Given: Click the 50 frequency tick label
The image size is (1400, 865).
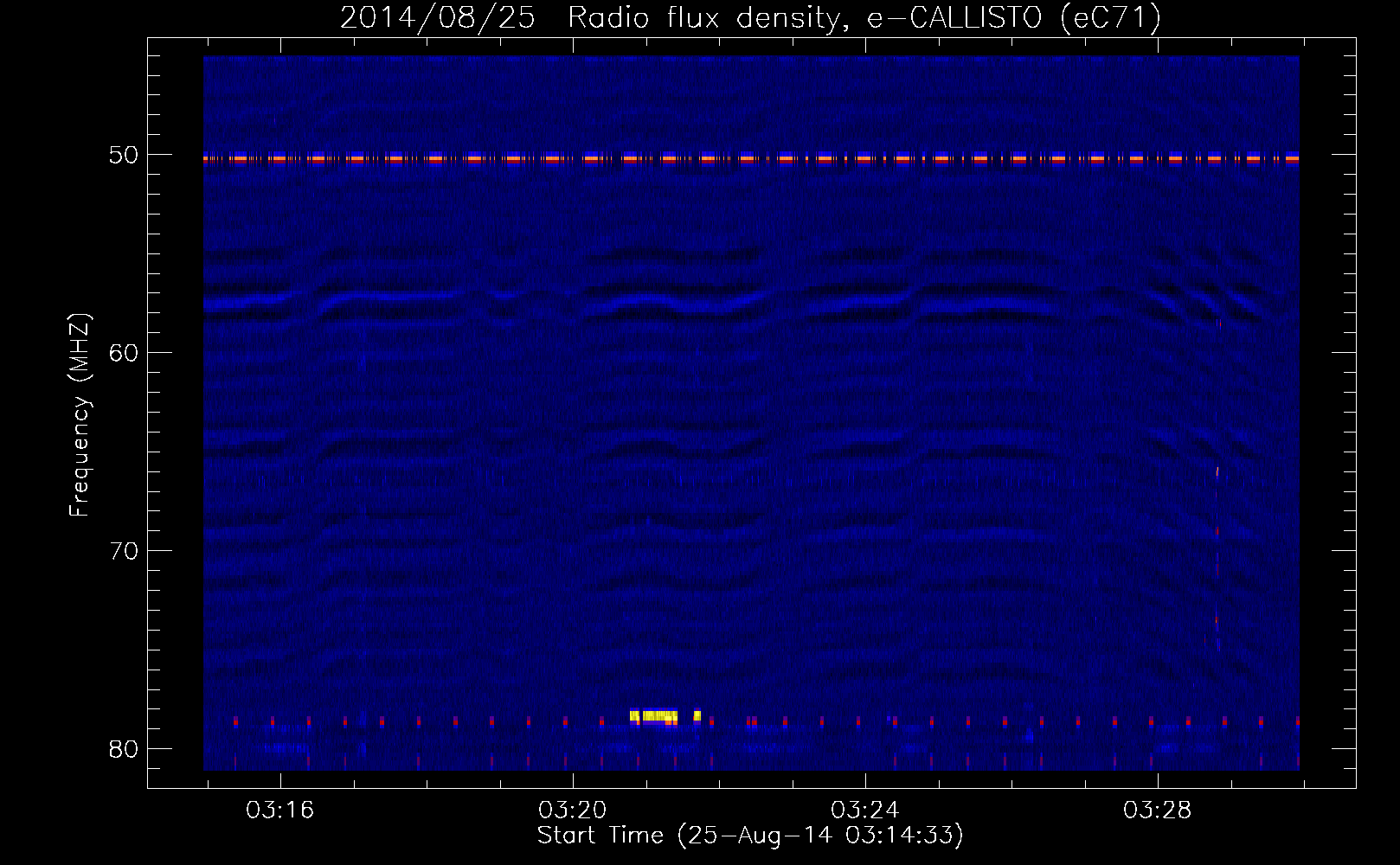Looking at the screenshot, I should [124, 155].
